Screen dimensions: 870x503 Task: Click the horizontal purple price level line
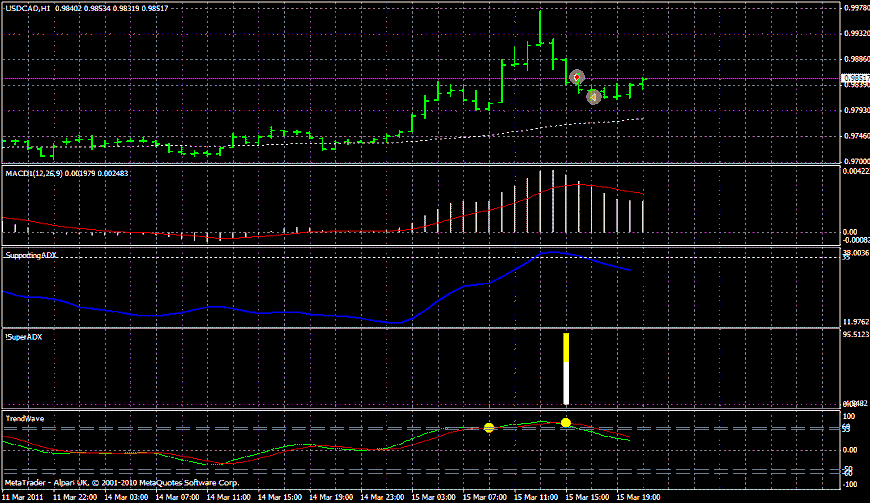(x=300, y=78)
